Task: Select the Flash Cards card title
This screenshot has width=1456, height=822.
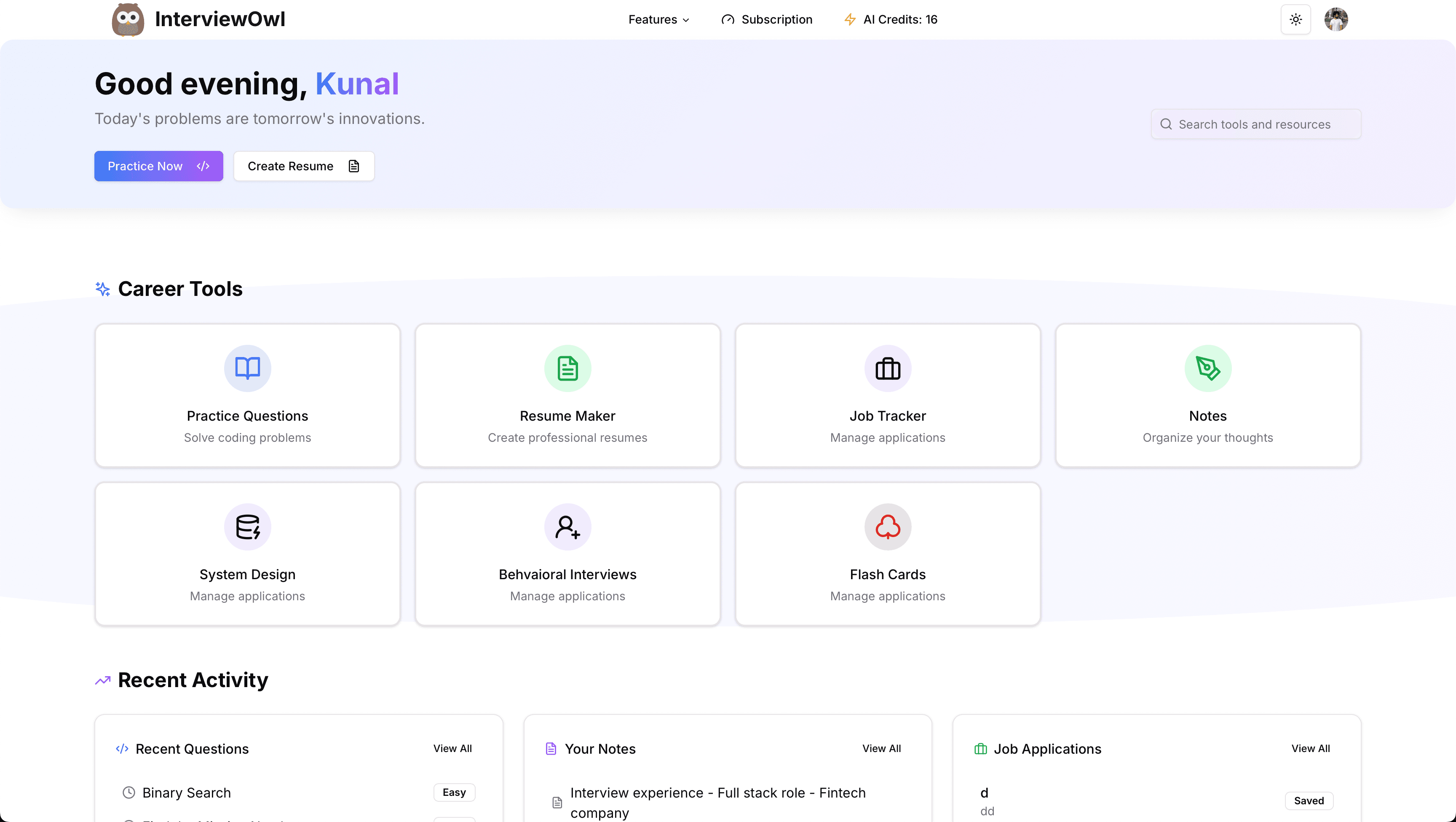Action: (887, 574)
